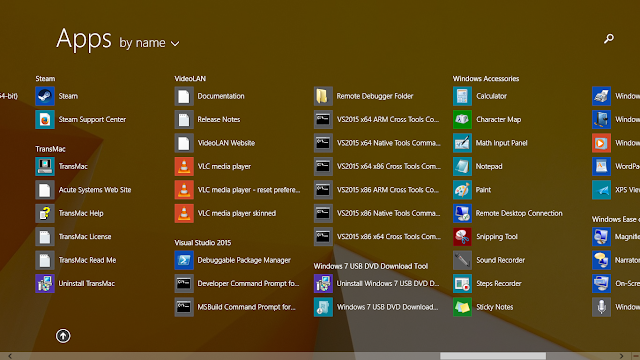Launch Windows 7 USB DVD Download icon
Screen dimensions: 640x360
click(323, 307)
